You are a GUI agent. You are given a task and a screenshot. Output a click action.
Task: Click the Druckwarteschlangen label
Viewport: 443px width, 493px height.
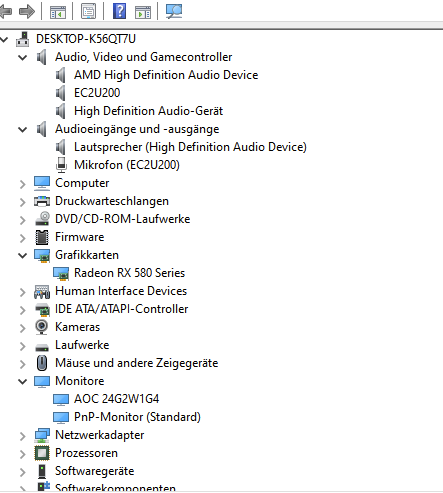(112, 201)
